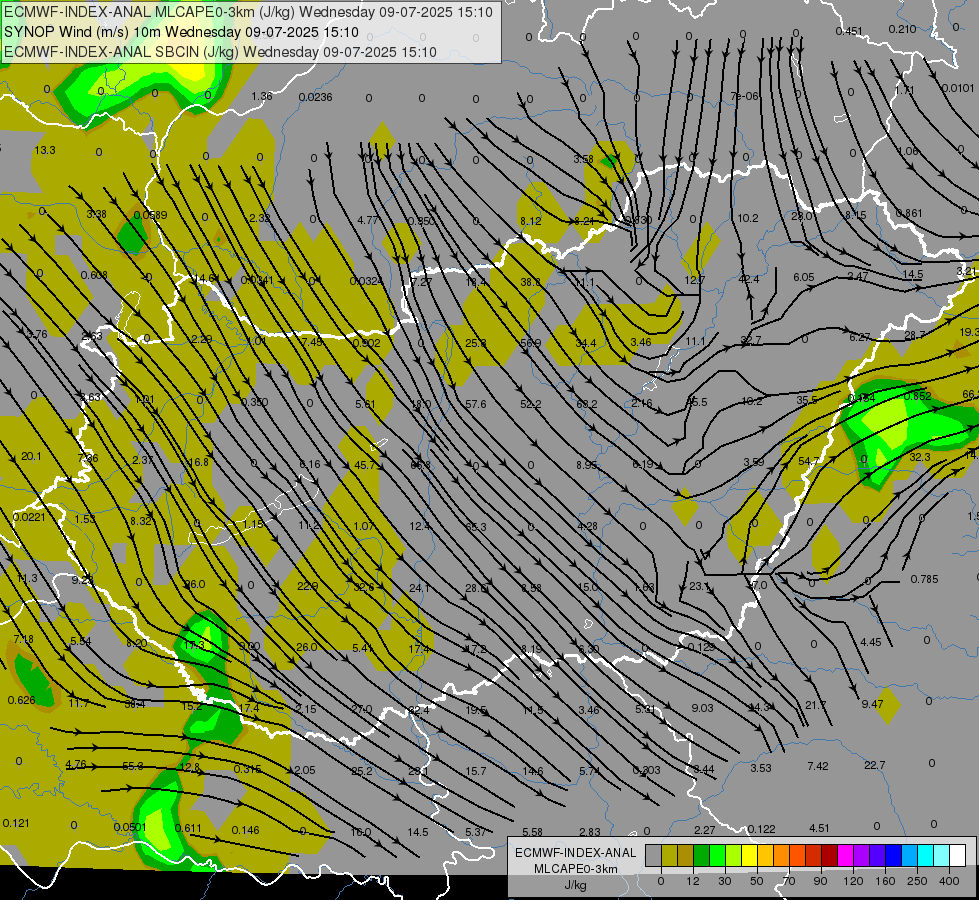Click the grid value 0.210

(x=902, y=29)
